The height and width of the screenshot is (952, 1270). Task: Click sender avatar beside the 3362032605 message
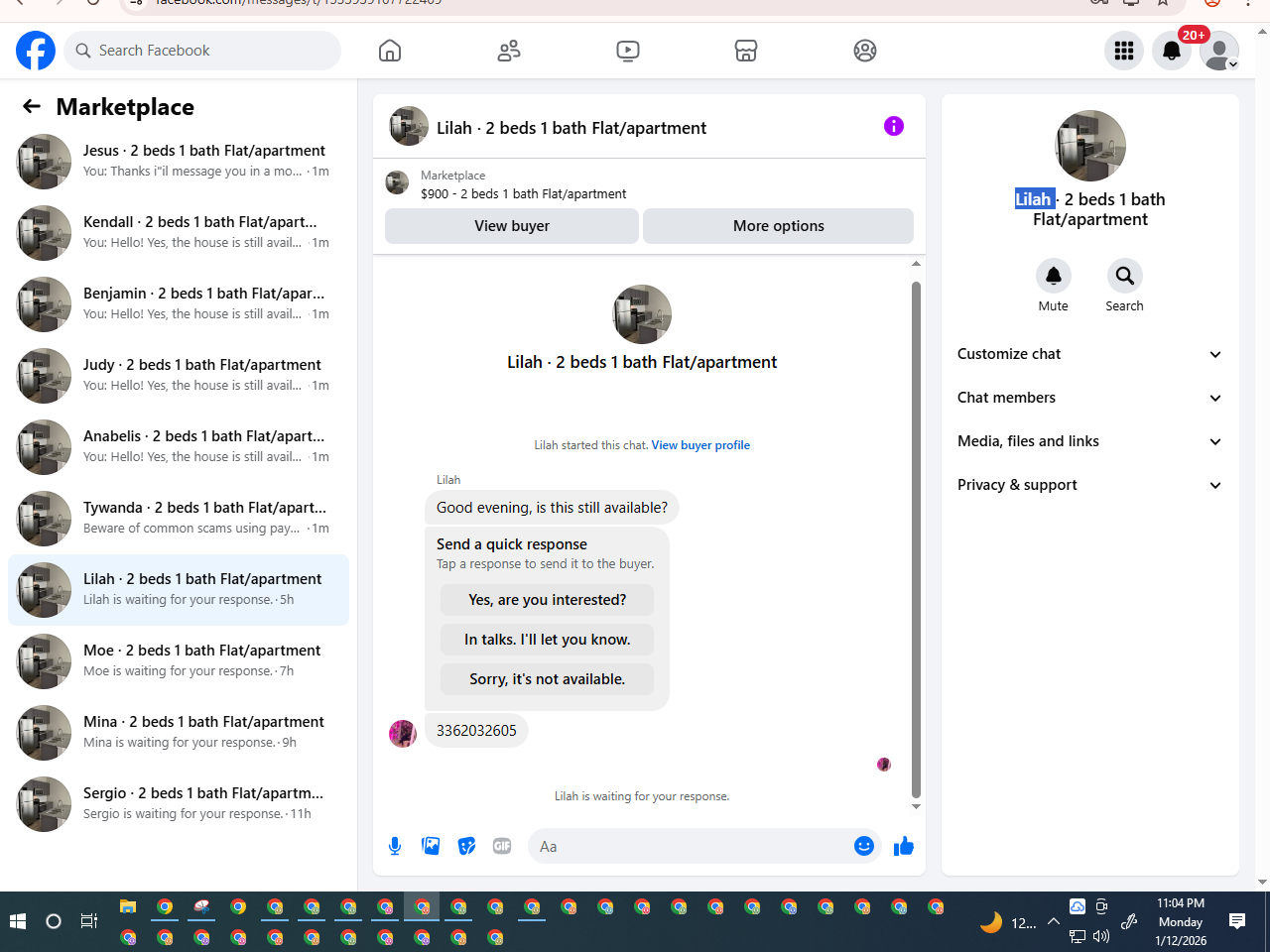click(x=403, y=734)
